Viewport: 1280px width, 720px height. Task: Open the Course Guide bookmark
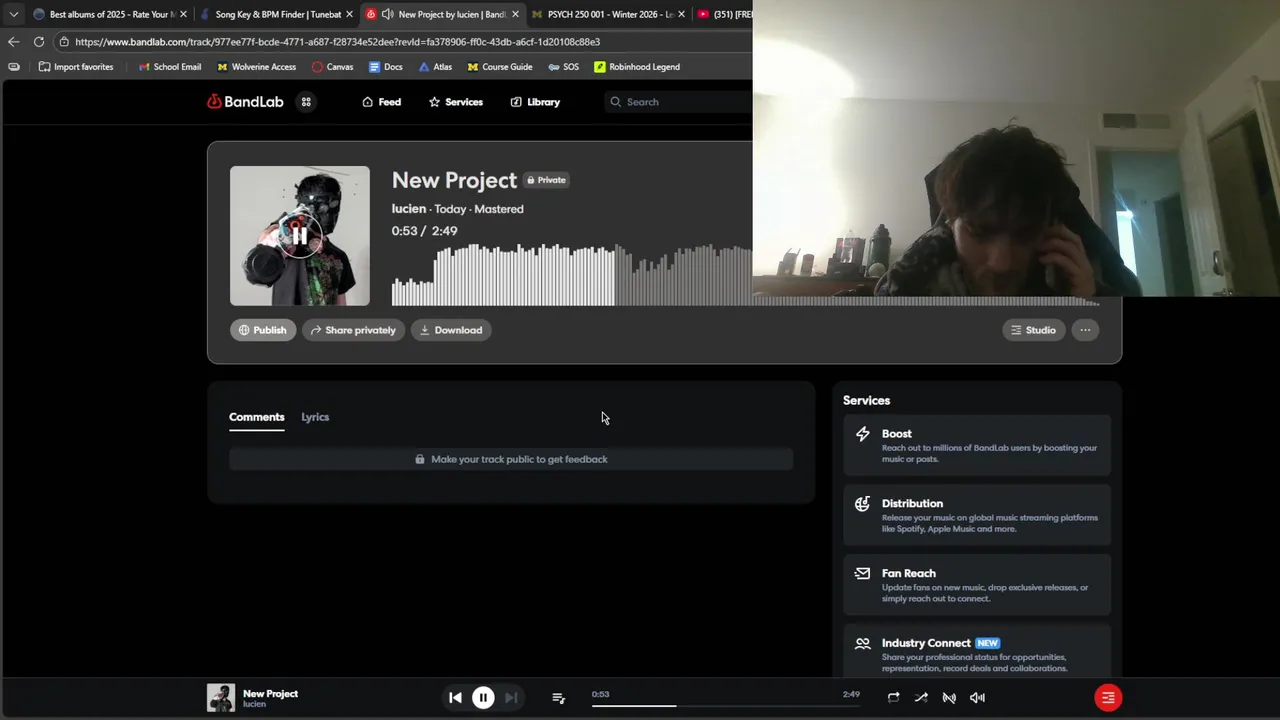point(499,67)
